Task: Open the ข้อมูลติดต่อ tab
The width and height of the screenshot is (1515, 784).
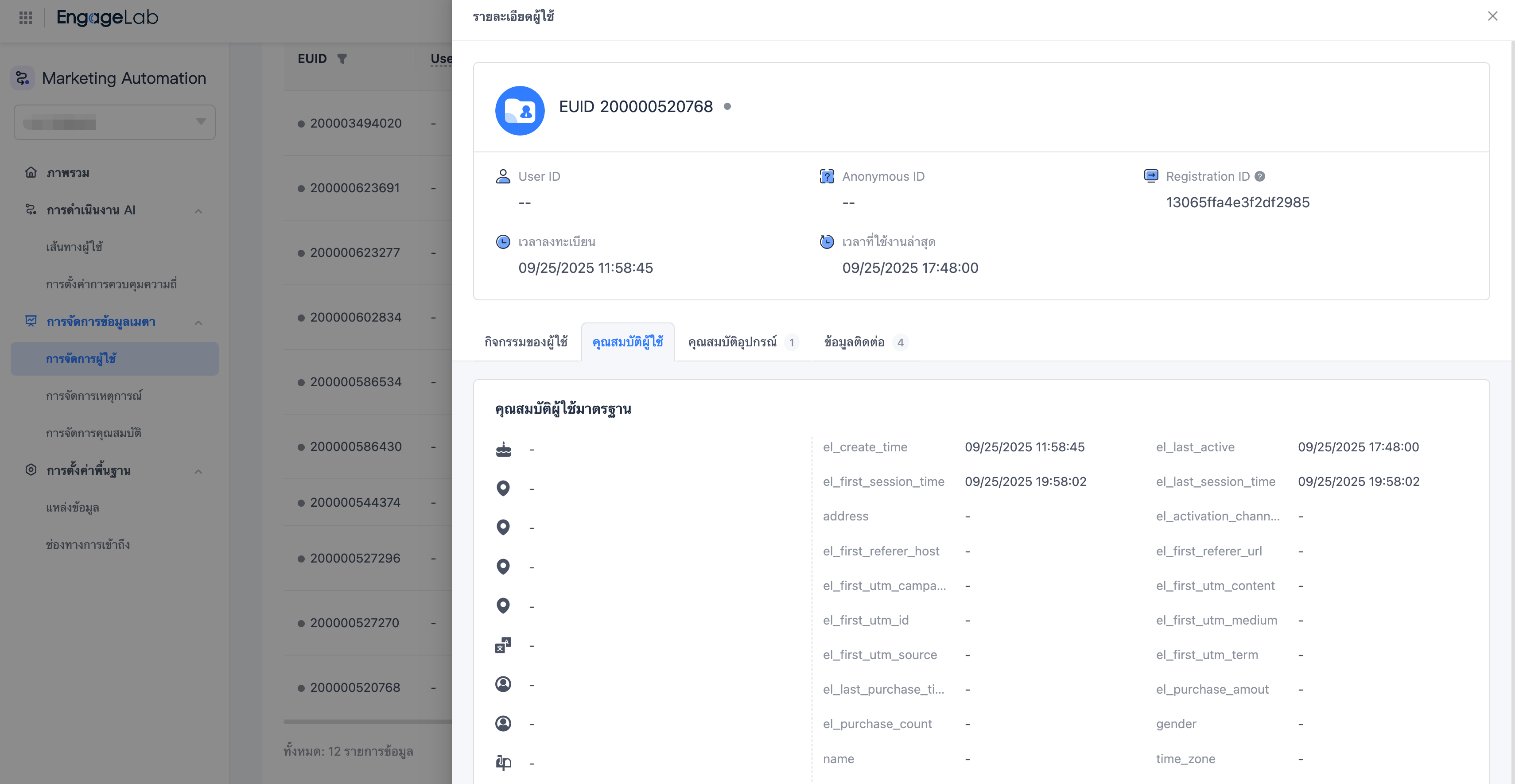Action: click(866, 342)
